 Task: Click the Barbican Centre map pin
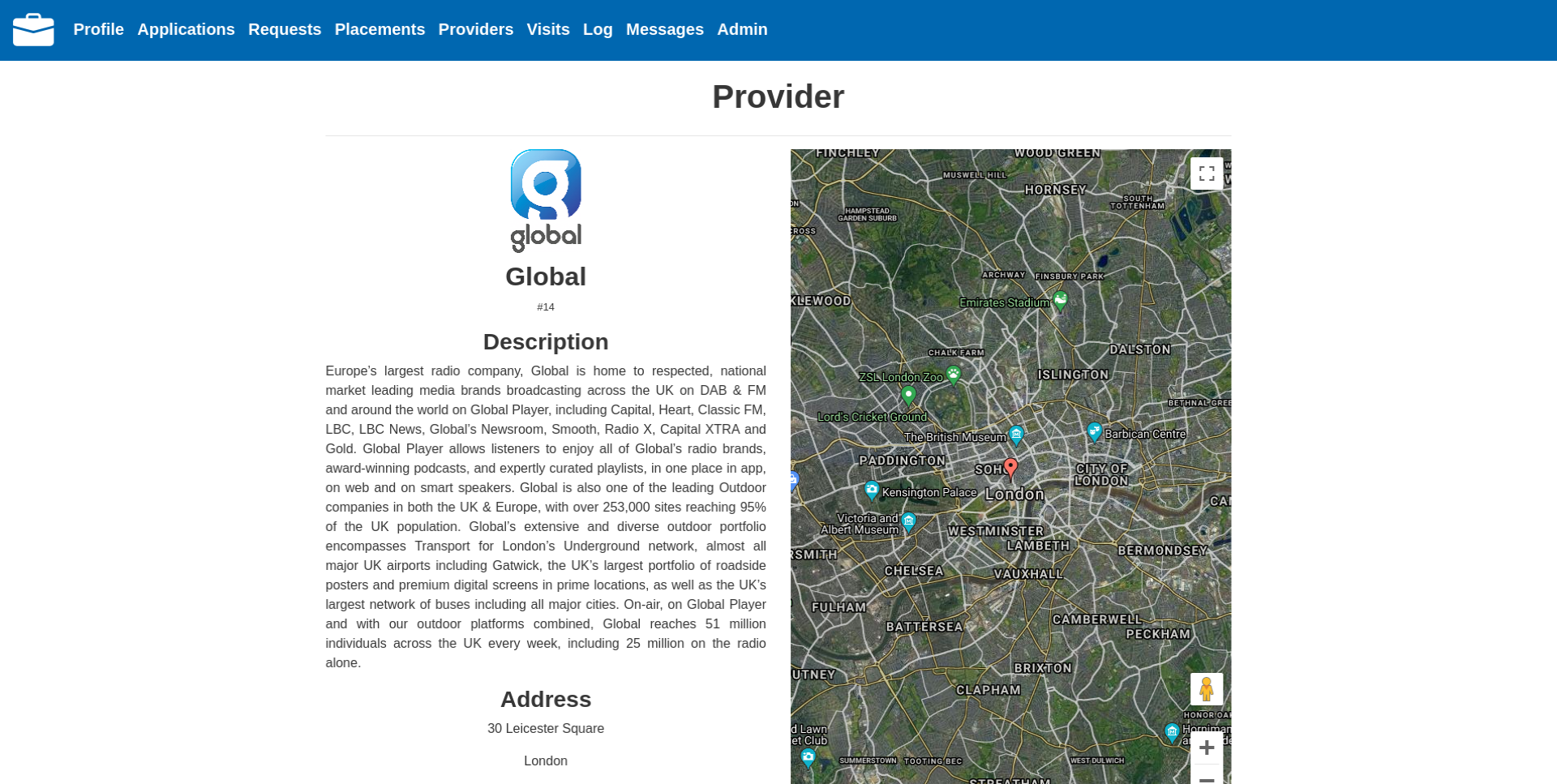click(1094, 432)
